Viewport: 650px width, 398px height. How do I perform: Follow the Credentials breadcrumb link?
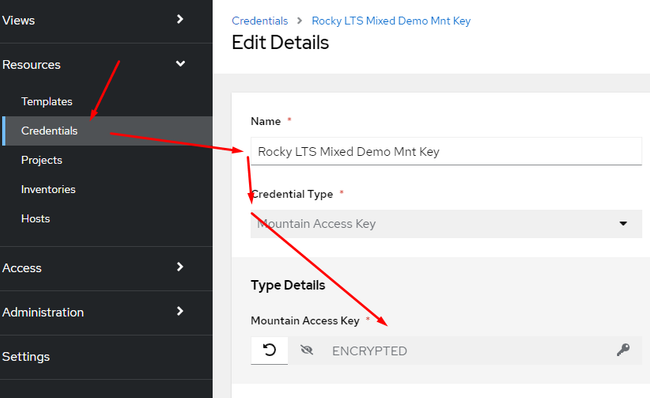coord(260,21)
